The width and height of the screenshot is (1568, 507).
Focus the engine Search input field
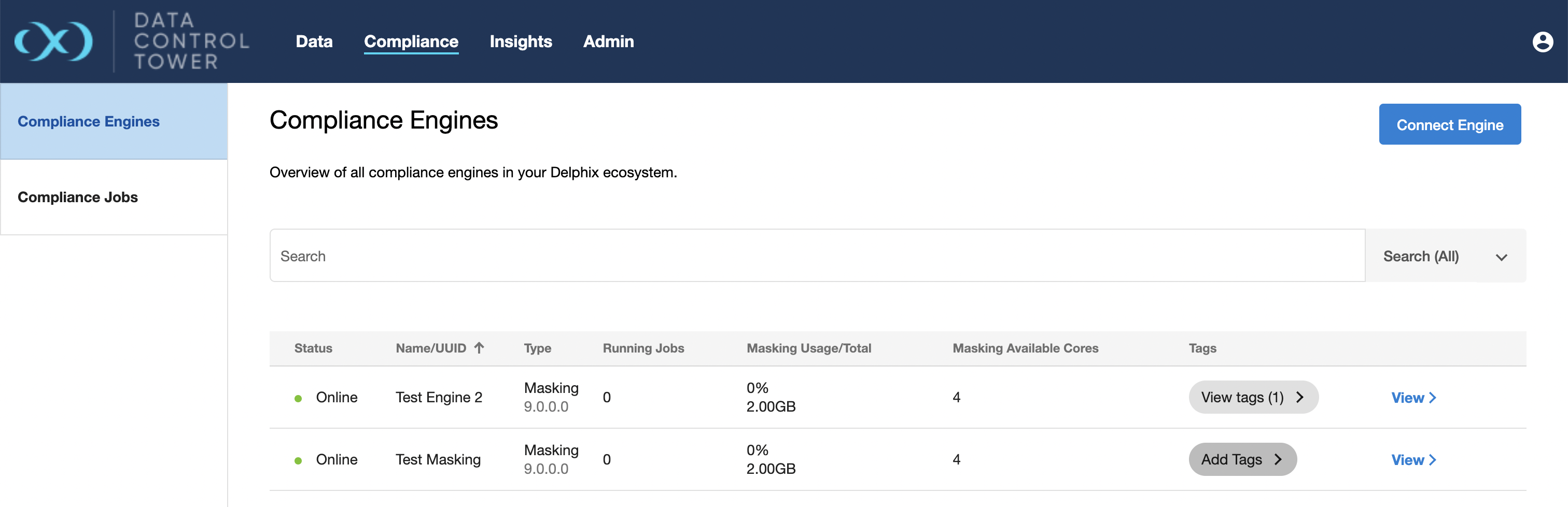tap(816, 256)
